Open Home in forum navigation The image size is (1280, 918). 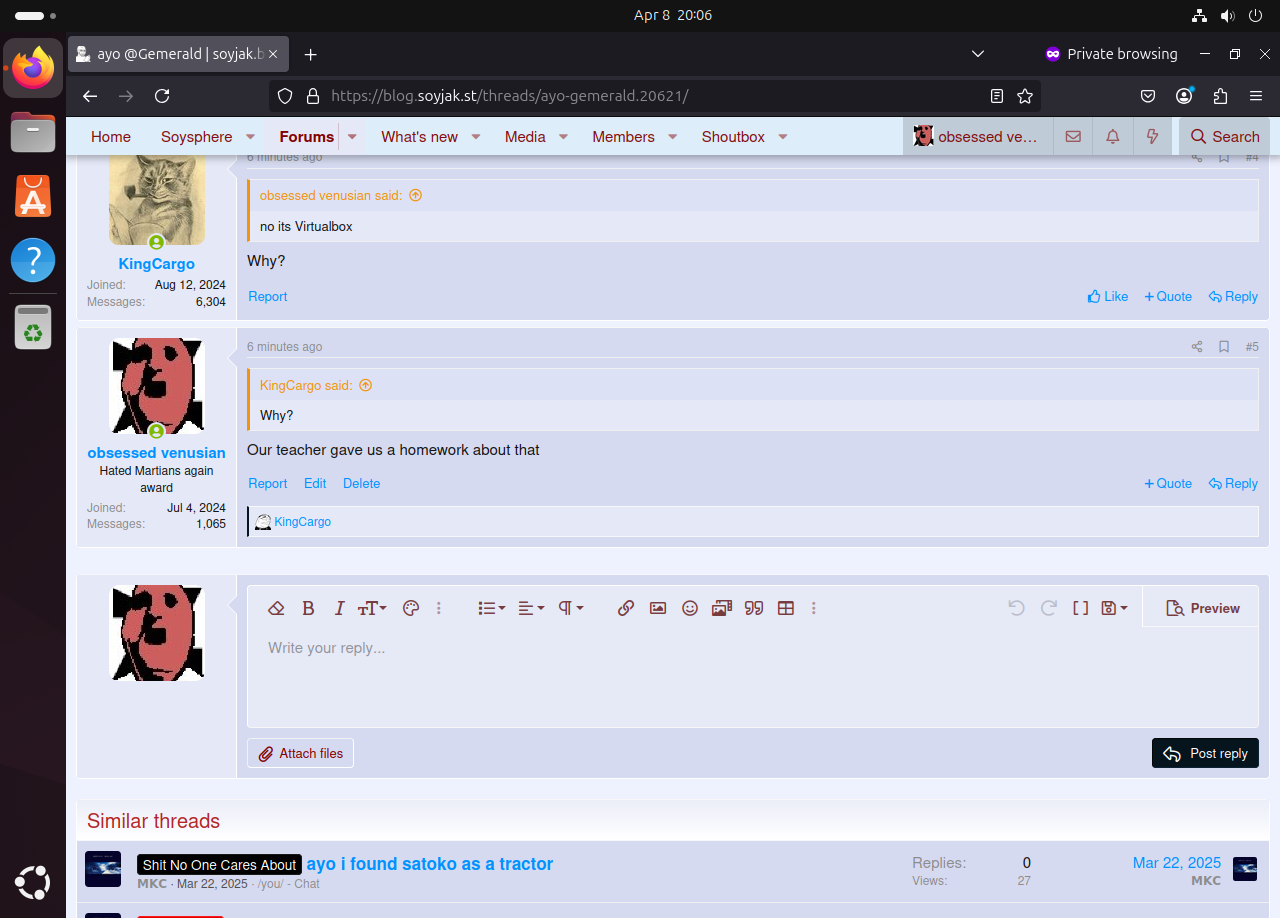111,137
